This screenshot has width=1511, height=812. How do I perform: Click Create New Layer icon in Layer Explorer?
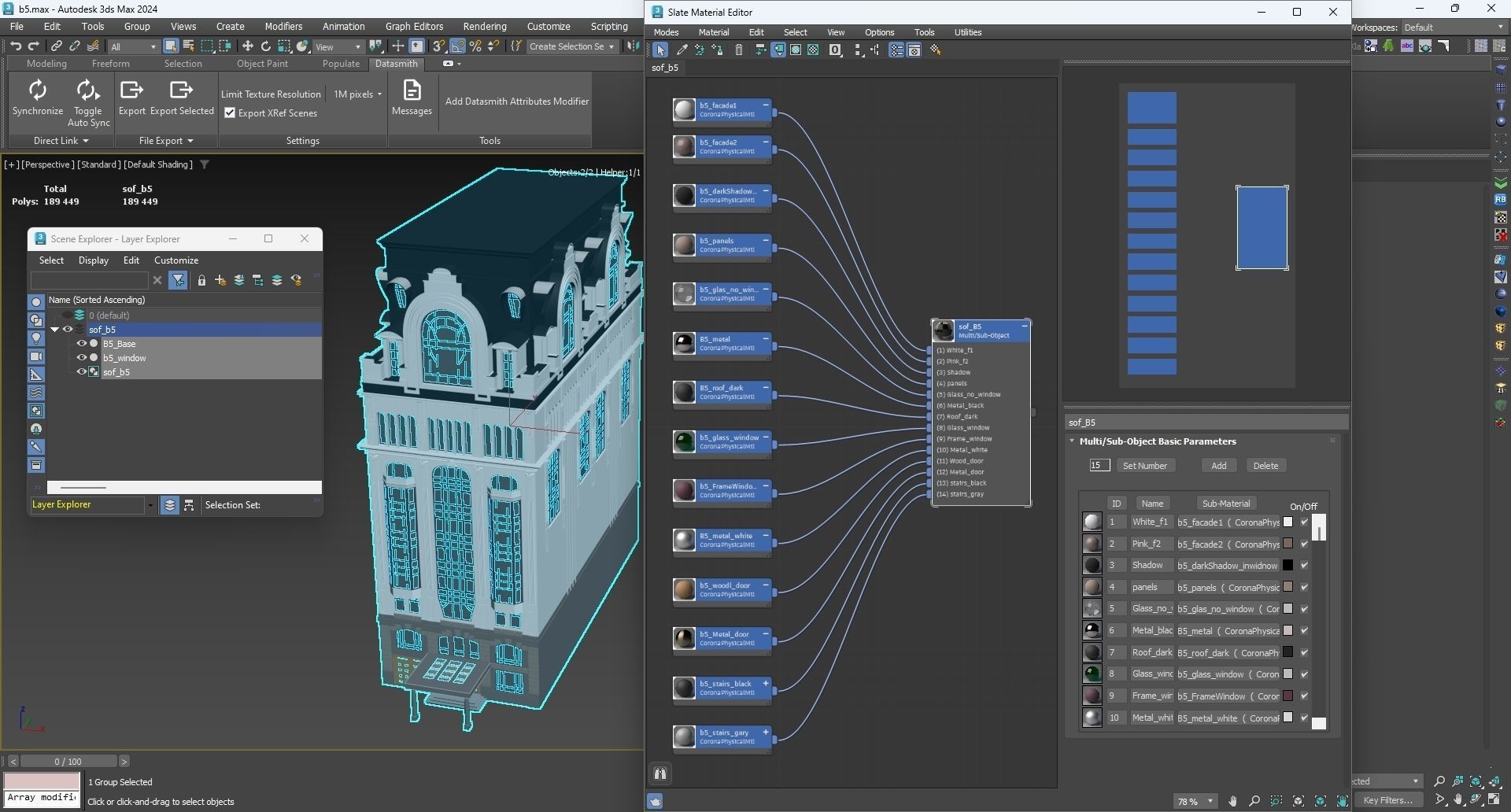click(x=220, y=280)
